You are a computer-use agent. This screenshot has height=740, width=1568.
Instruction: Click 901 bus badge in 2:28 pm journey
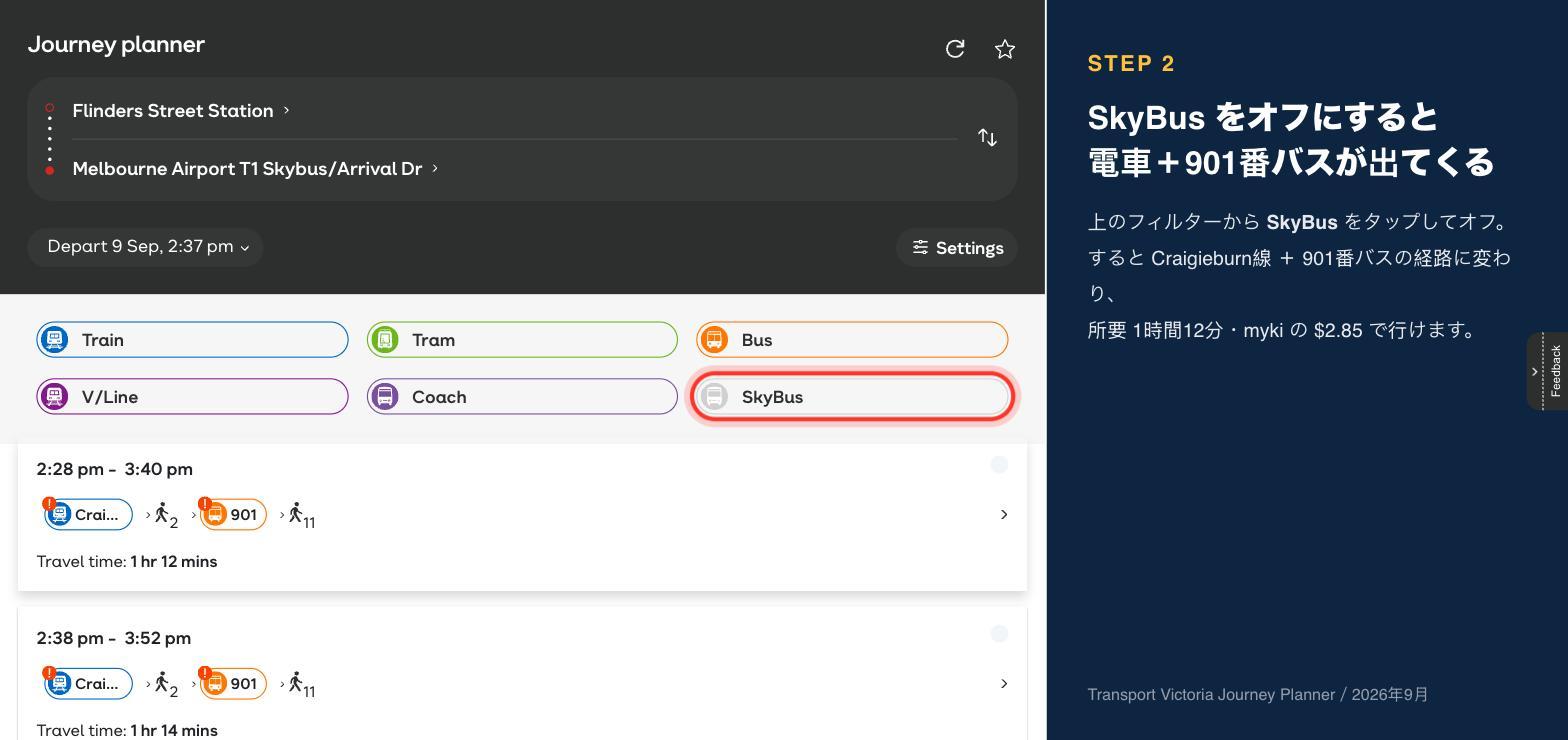click(x=233, y=515)
